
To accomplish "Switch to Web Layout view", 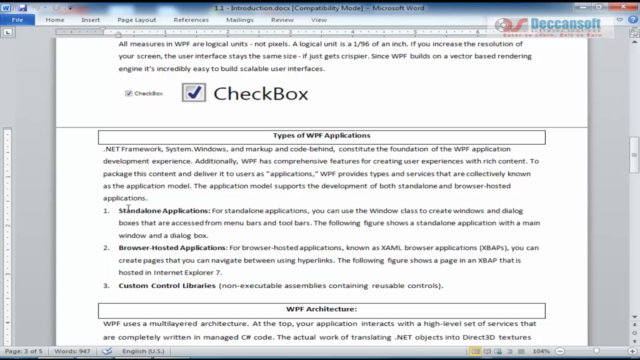I will (498, 351).
